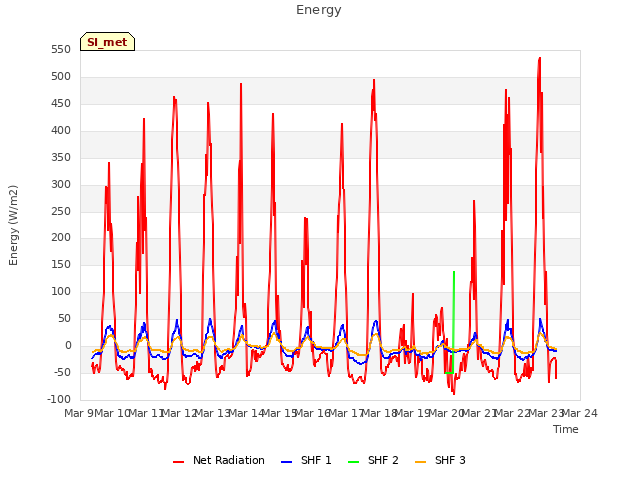
Task: Select Net Radiation legend entry
Action: [x=219, y=460]
